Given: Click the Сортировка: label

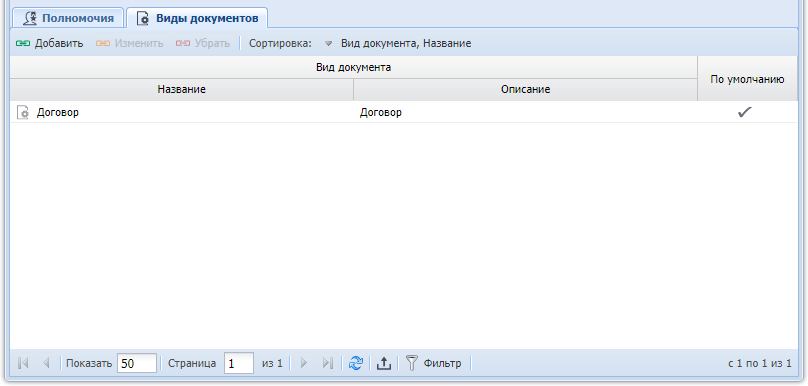Looking at the screenshot, I should tap(281, 43).
